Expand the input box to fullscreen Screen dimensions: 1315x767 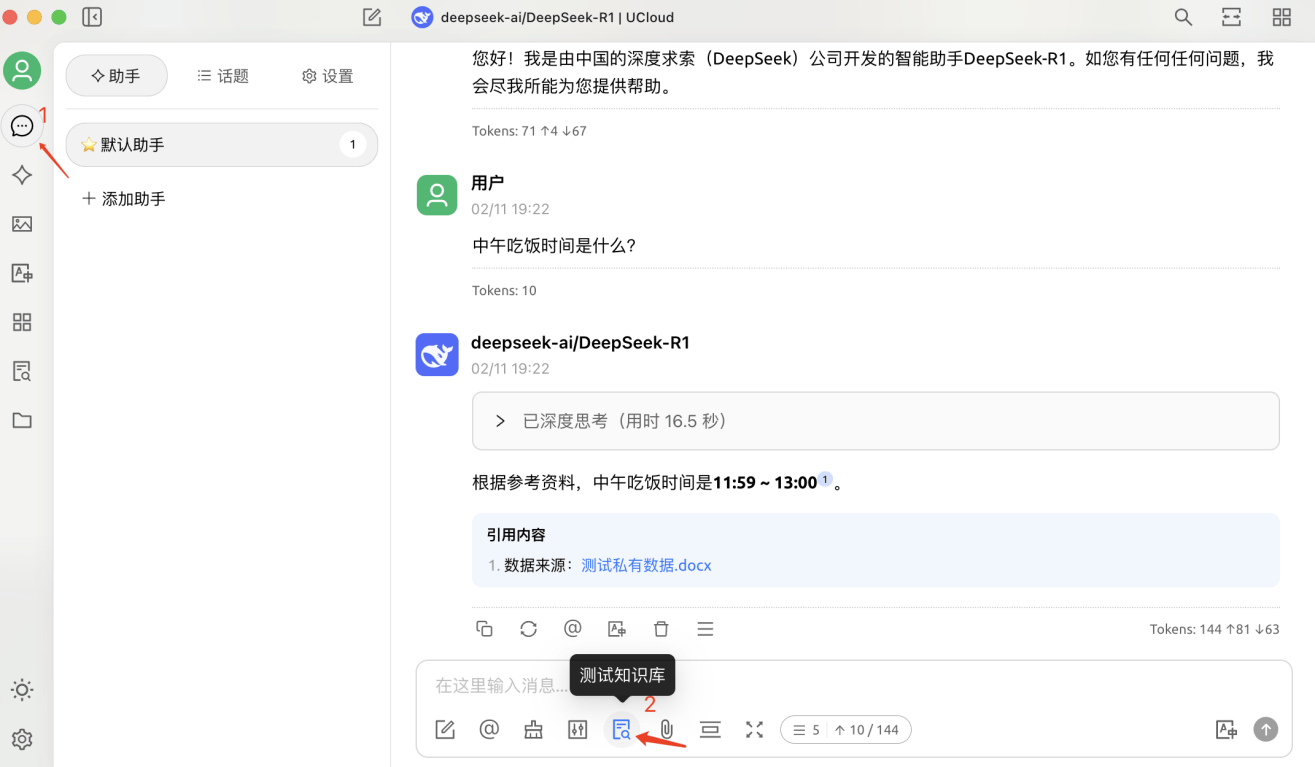(754, 729)
